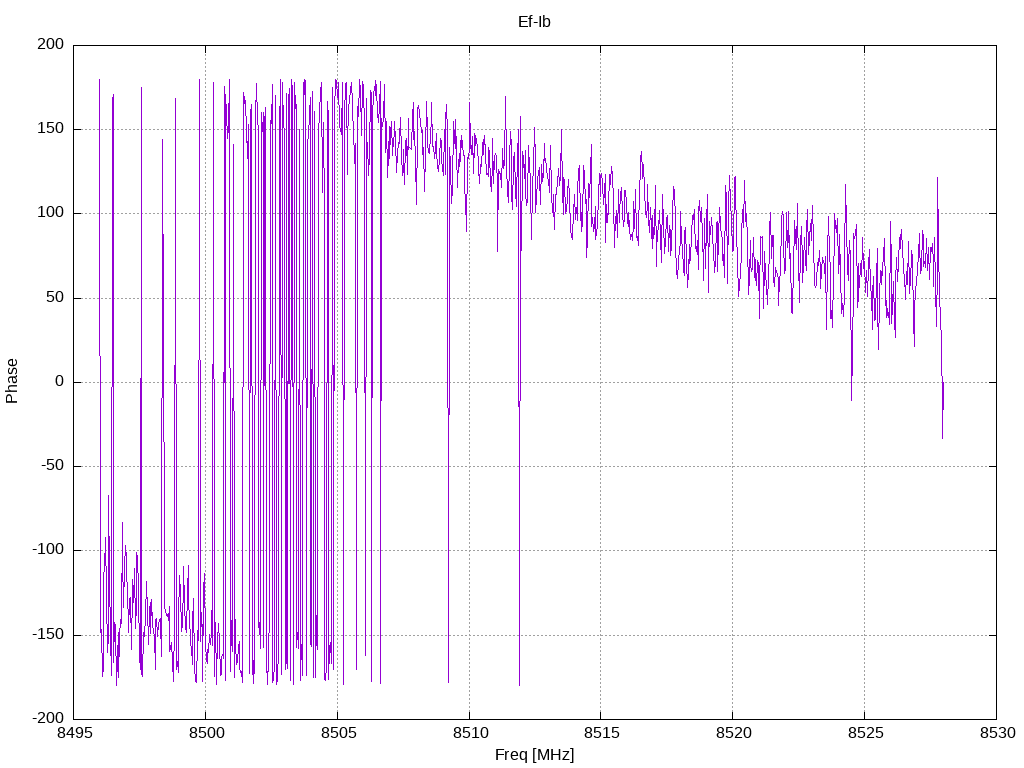Click the y-axis tick label "-200"
The height and width of the screenshot is (768, 1024).
[48, 718]
